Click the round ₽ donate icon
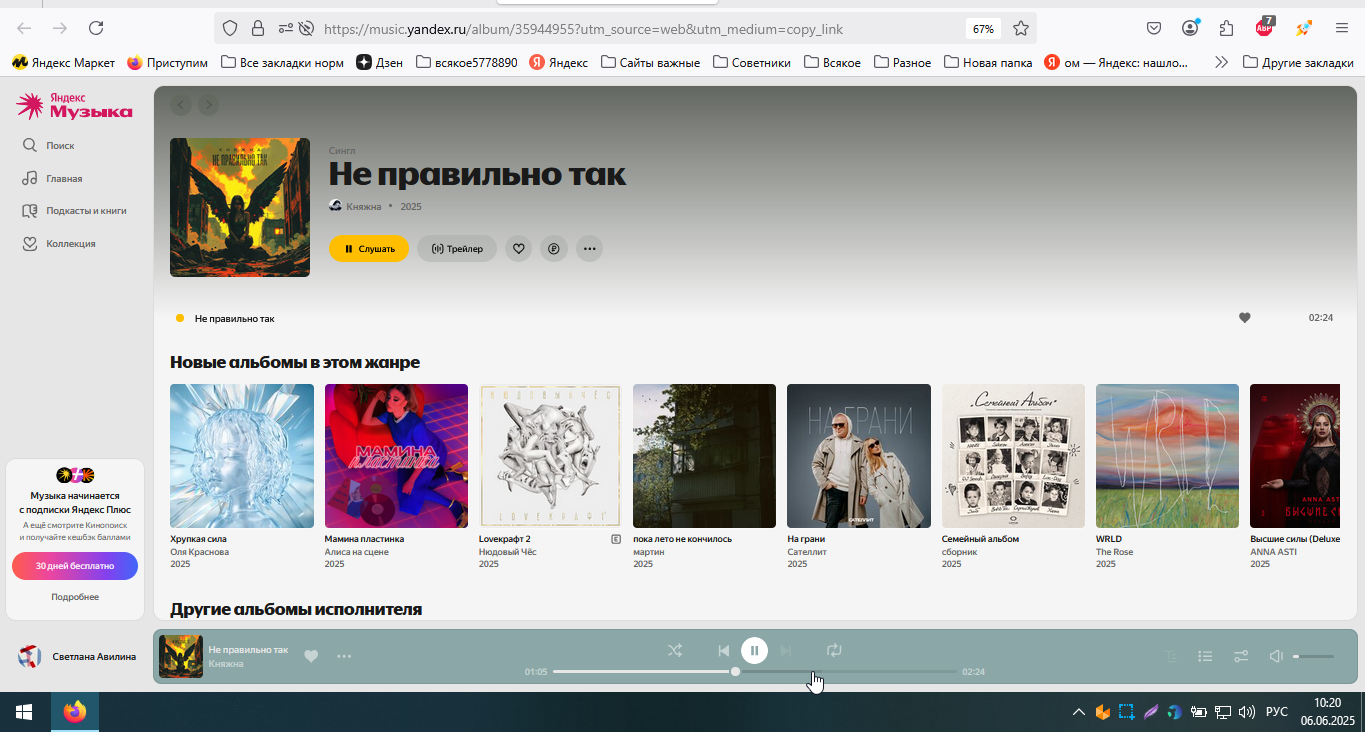The height and width of the screenshot is (732, 1365). coord(554,249)
